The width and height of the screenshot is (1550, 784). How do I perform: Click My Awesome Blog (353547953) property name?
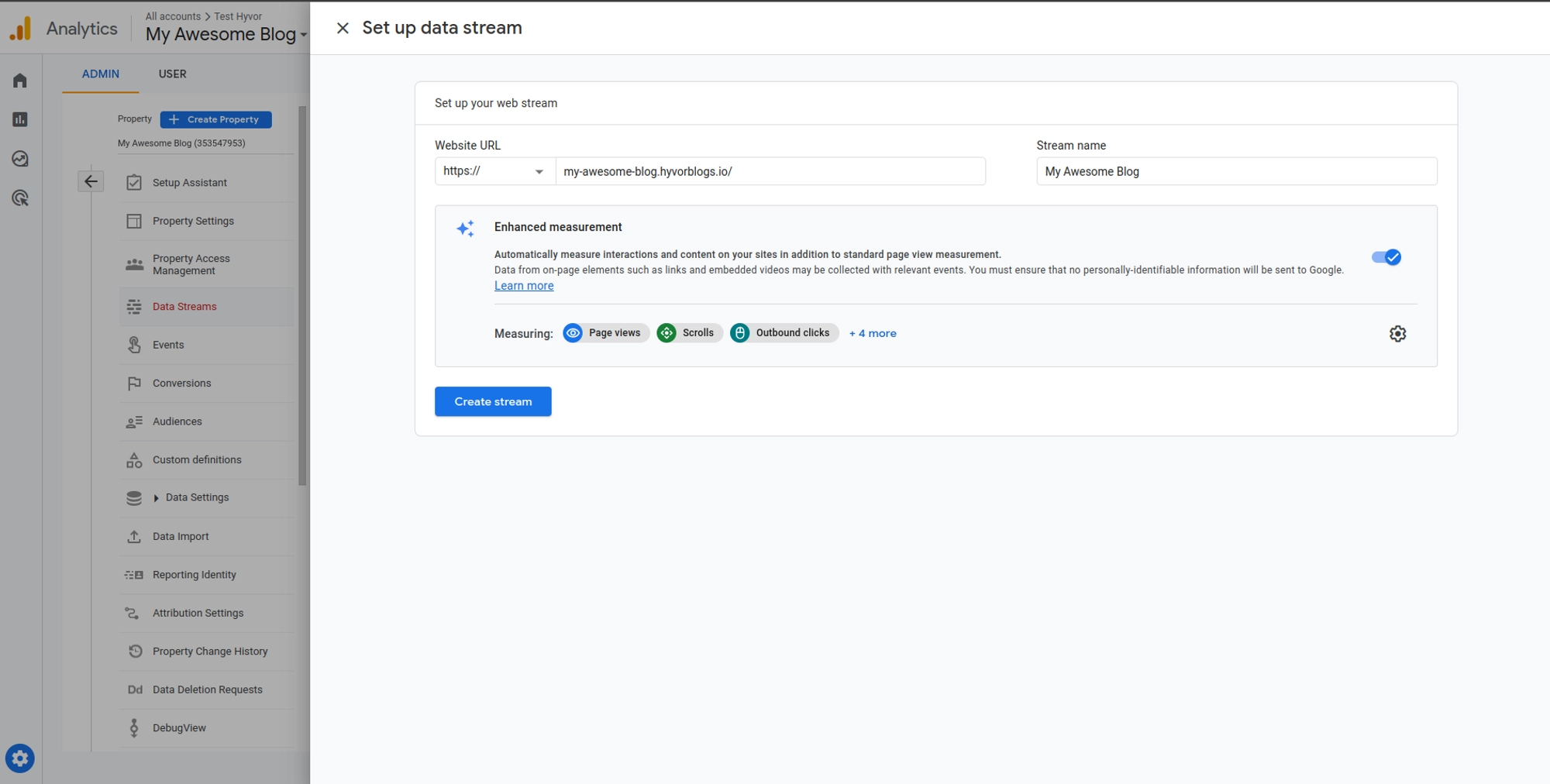(181, 143)
